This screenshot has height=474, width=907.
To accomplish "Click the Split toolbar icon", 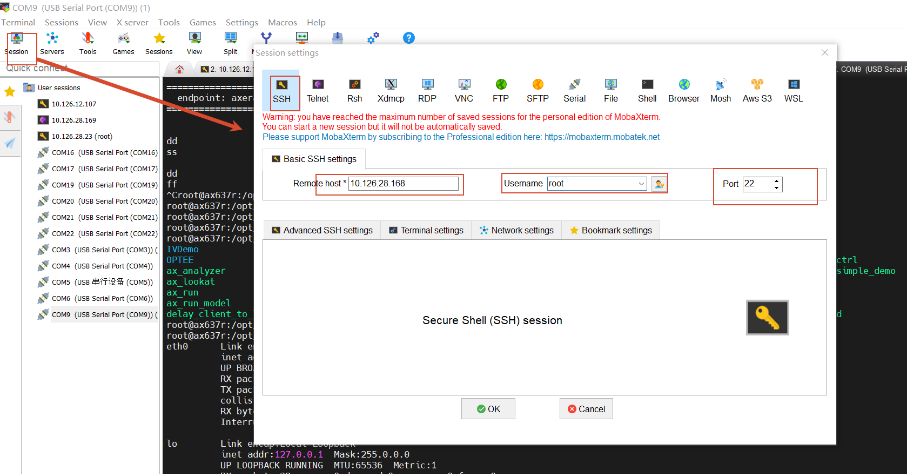I will click(230, 44).
